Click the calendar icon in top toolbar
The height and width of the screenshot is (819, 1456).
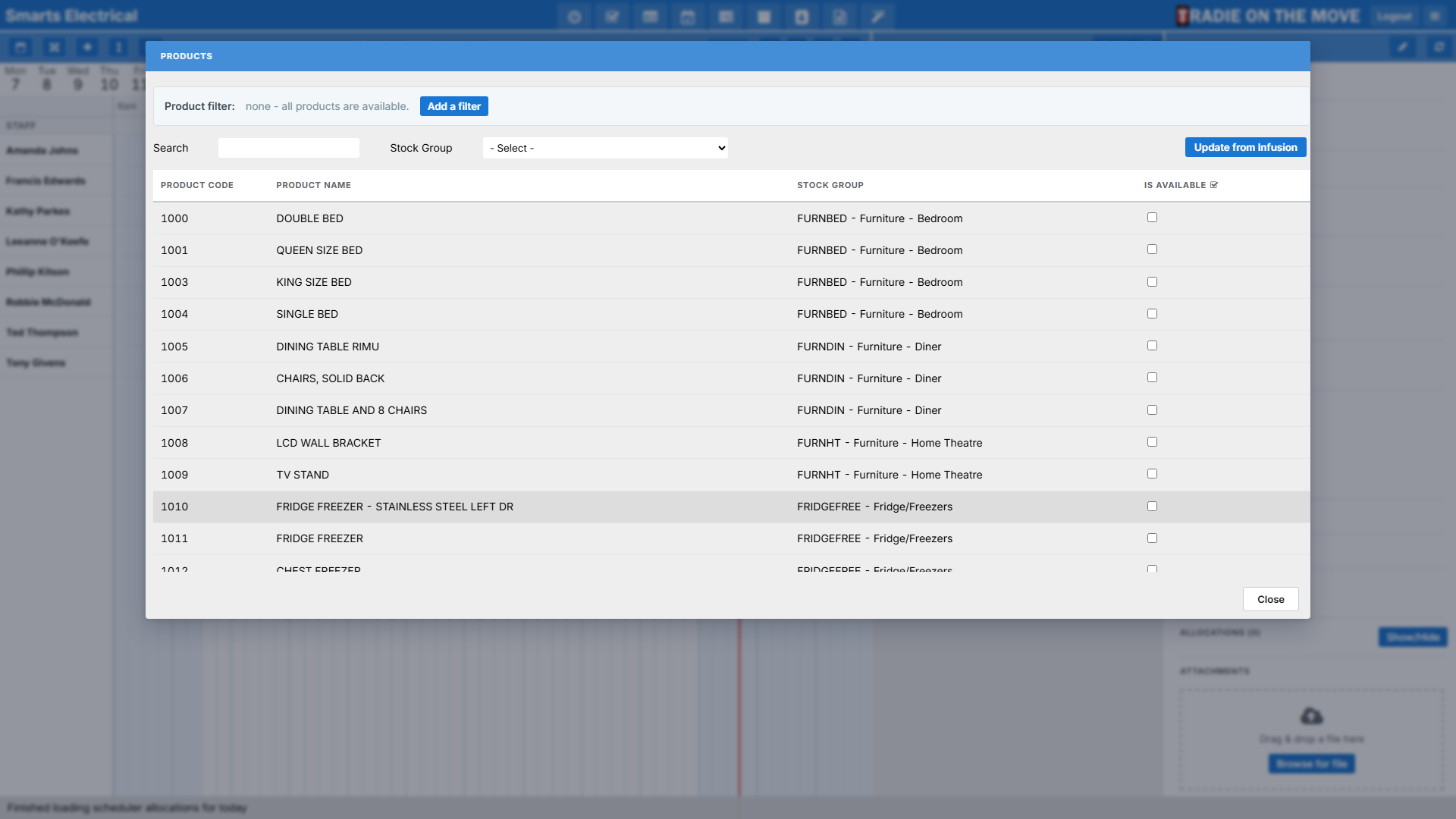click(688, 17)
